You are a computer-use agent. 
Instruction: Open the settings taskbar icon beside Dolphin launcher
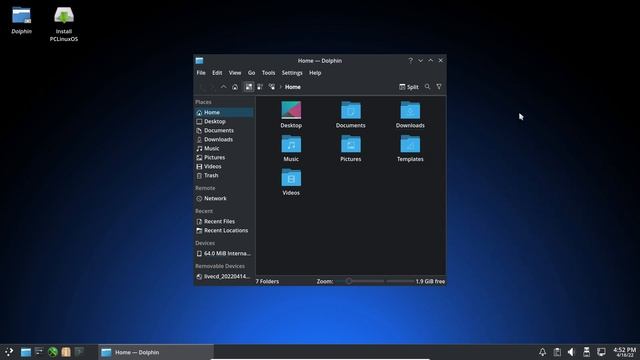(x=39, y=352)
